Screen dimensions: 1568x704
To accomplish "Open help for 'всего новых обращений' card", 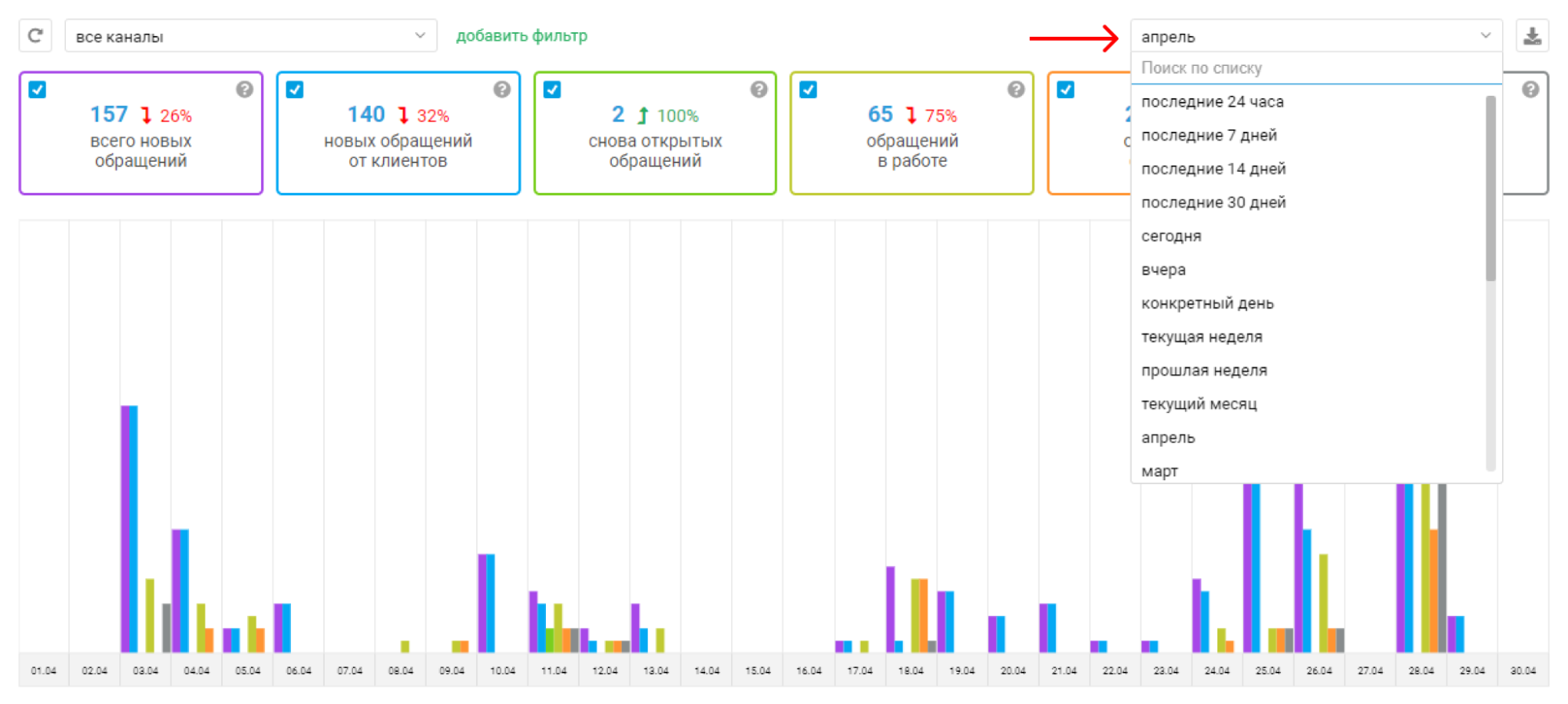I will click(x=245, y=89).
